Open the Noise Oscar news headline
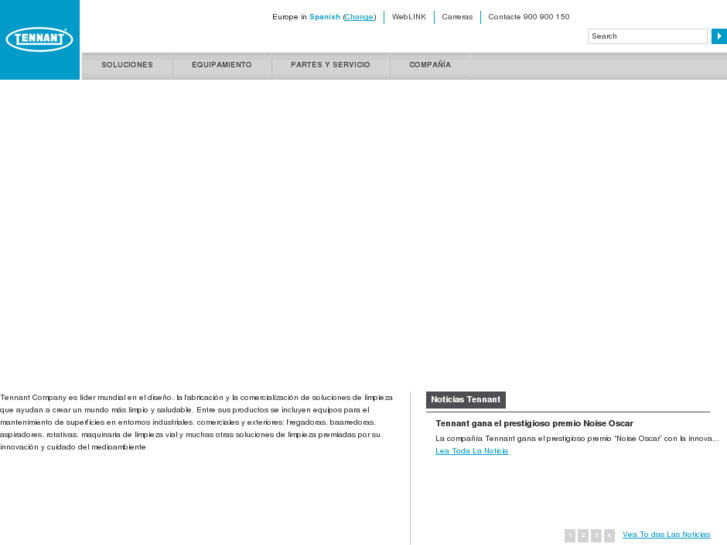 [x=534, y=423]
